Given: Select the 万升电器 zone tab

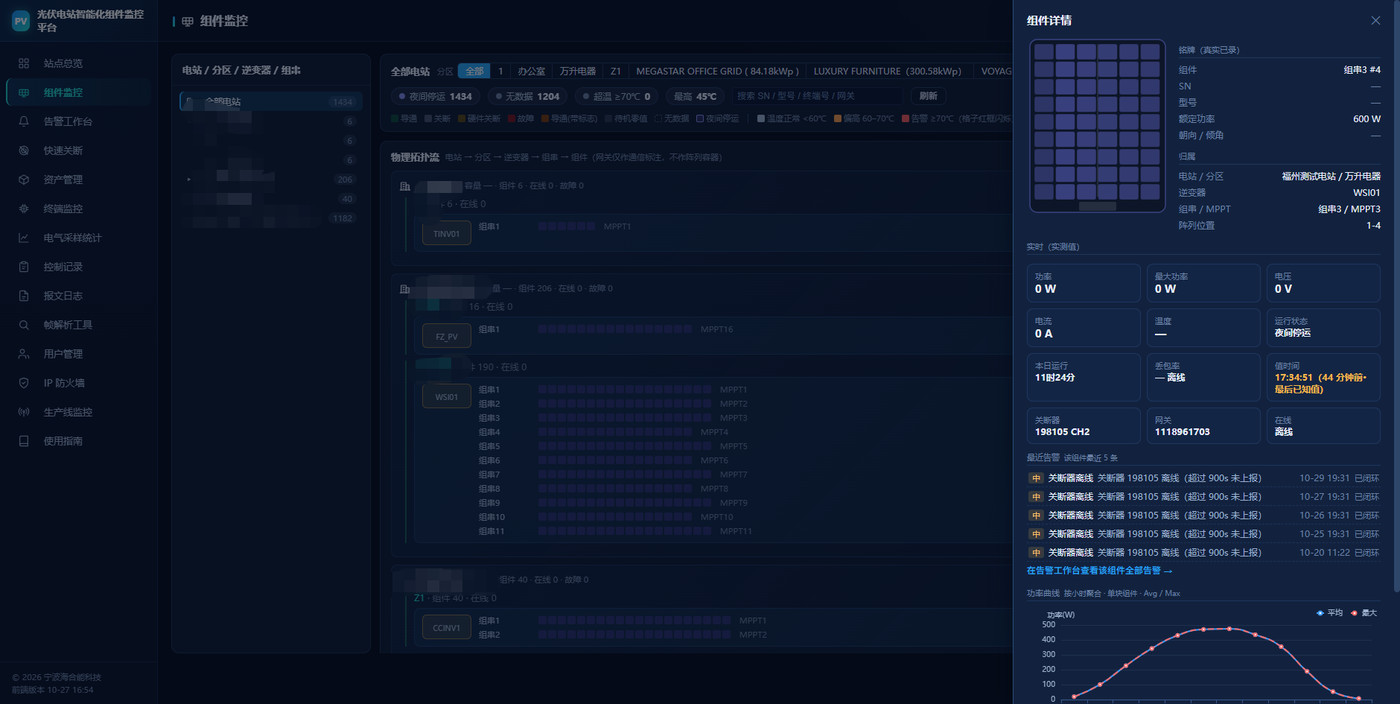Looking at the screenshot, I should [578, 71].
